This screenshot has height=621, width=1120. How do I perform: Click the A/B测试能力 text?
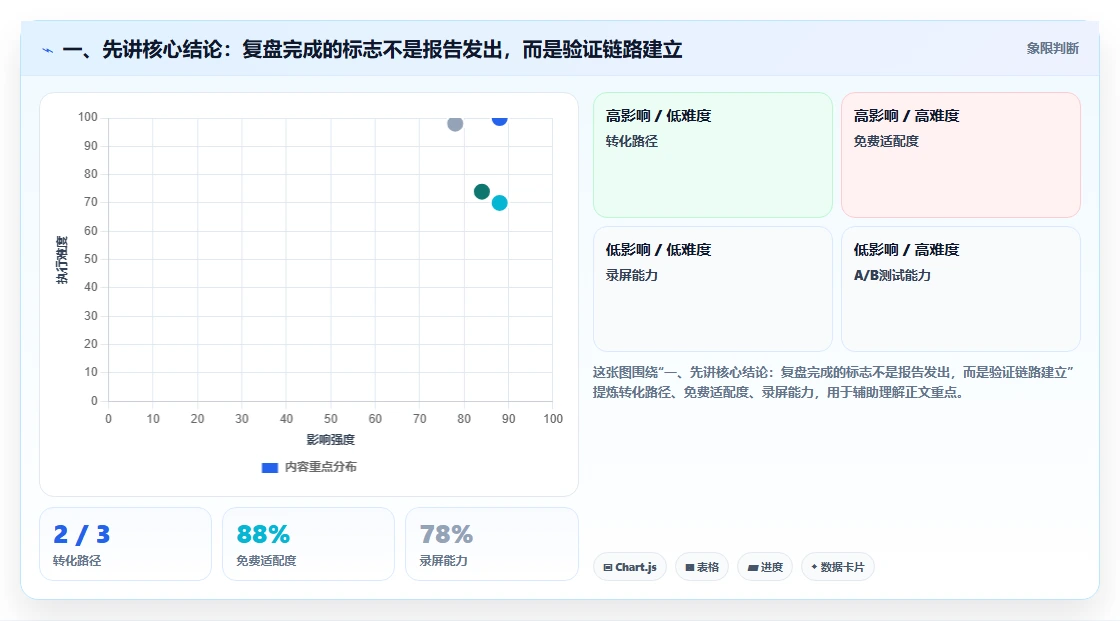tap(892, 275)
